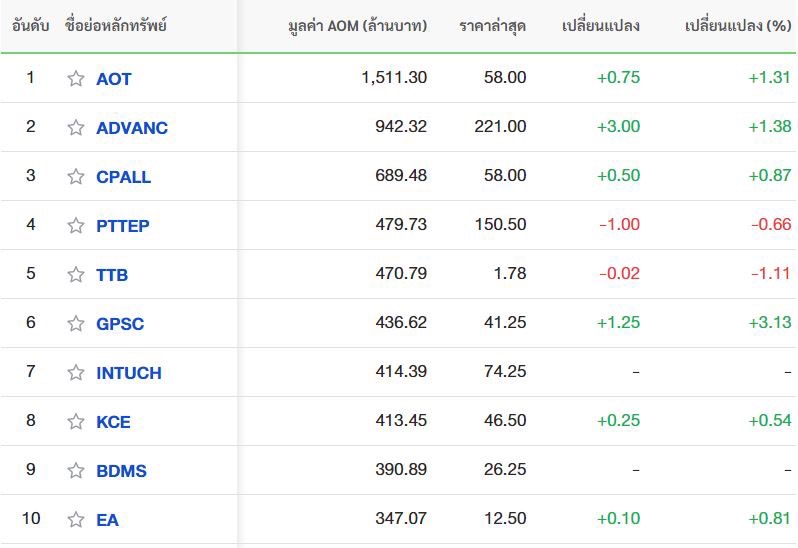Click the star icon beside TTB
The width and height of the screenshot is (798, 548).
76,274
